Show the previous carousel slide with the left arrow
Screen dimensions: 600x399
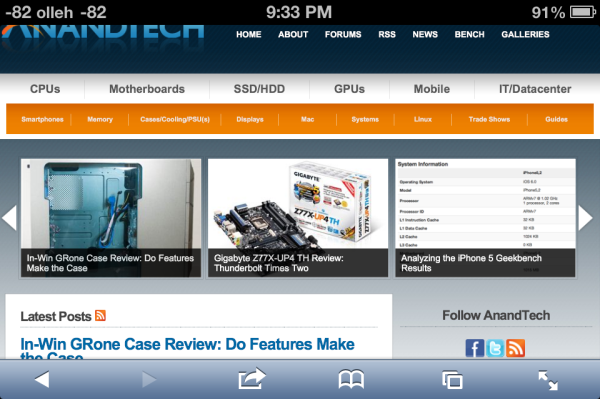9,218
